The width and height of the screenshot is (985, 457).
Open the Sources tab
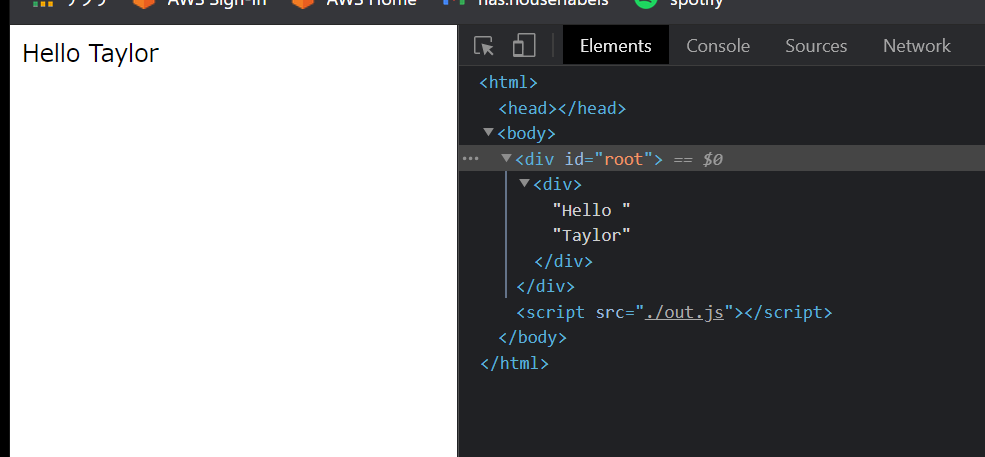click(816, 46)
